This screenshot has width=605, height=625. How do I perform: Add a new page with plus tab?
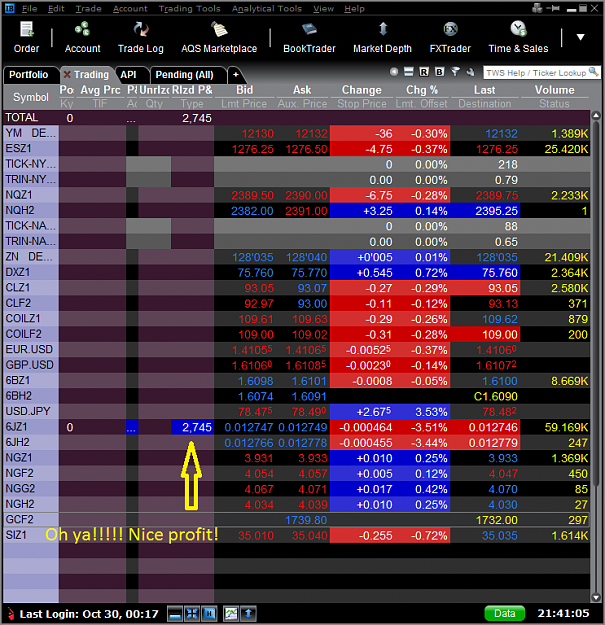(x=236, y=75)
